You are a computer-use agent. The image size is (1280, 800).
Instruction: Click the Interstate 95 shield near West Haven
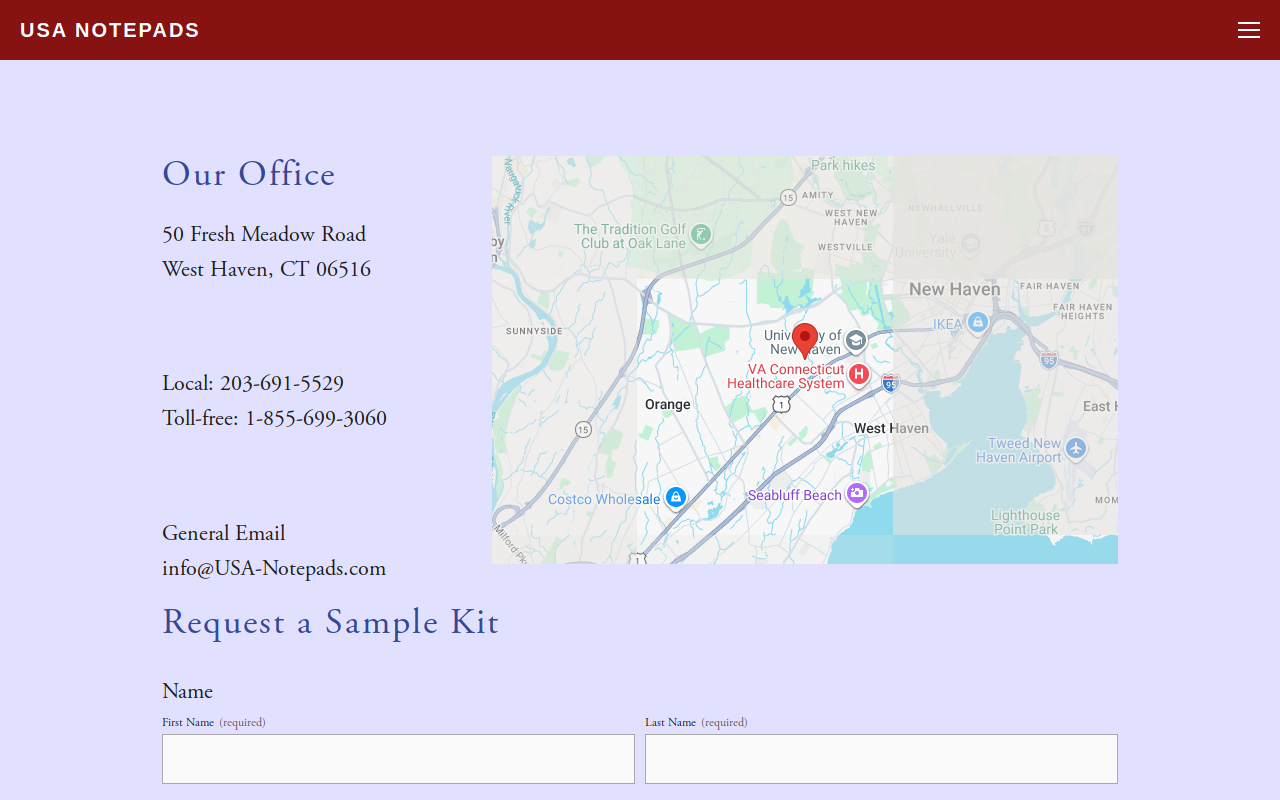point(891,382)
